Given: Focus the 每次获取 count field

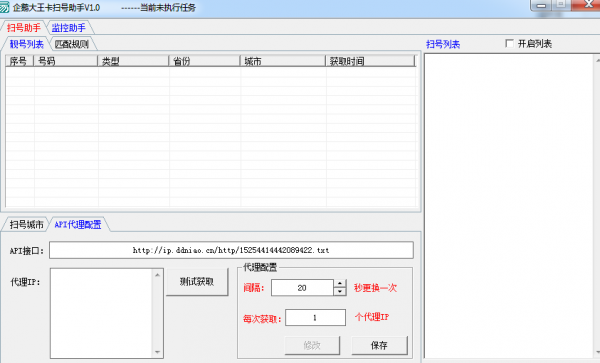Looking at the screenshot, I should 315,317.
